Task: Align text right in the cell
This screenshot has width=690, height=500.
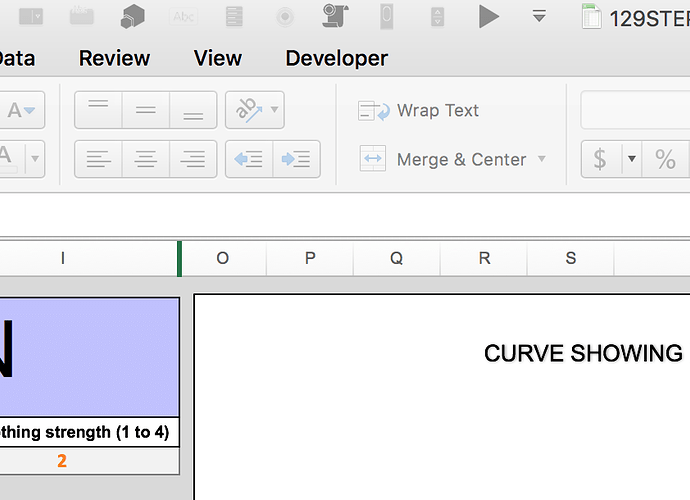Action: tap(193, 159)
